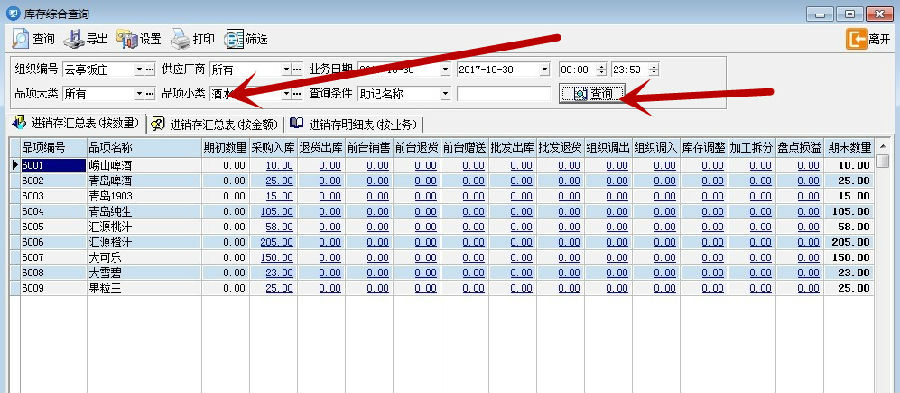Select the 大雪碧 row name cell

tap(144, 273)
